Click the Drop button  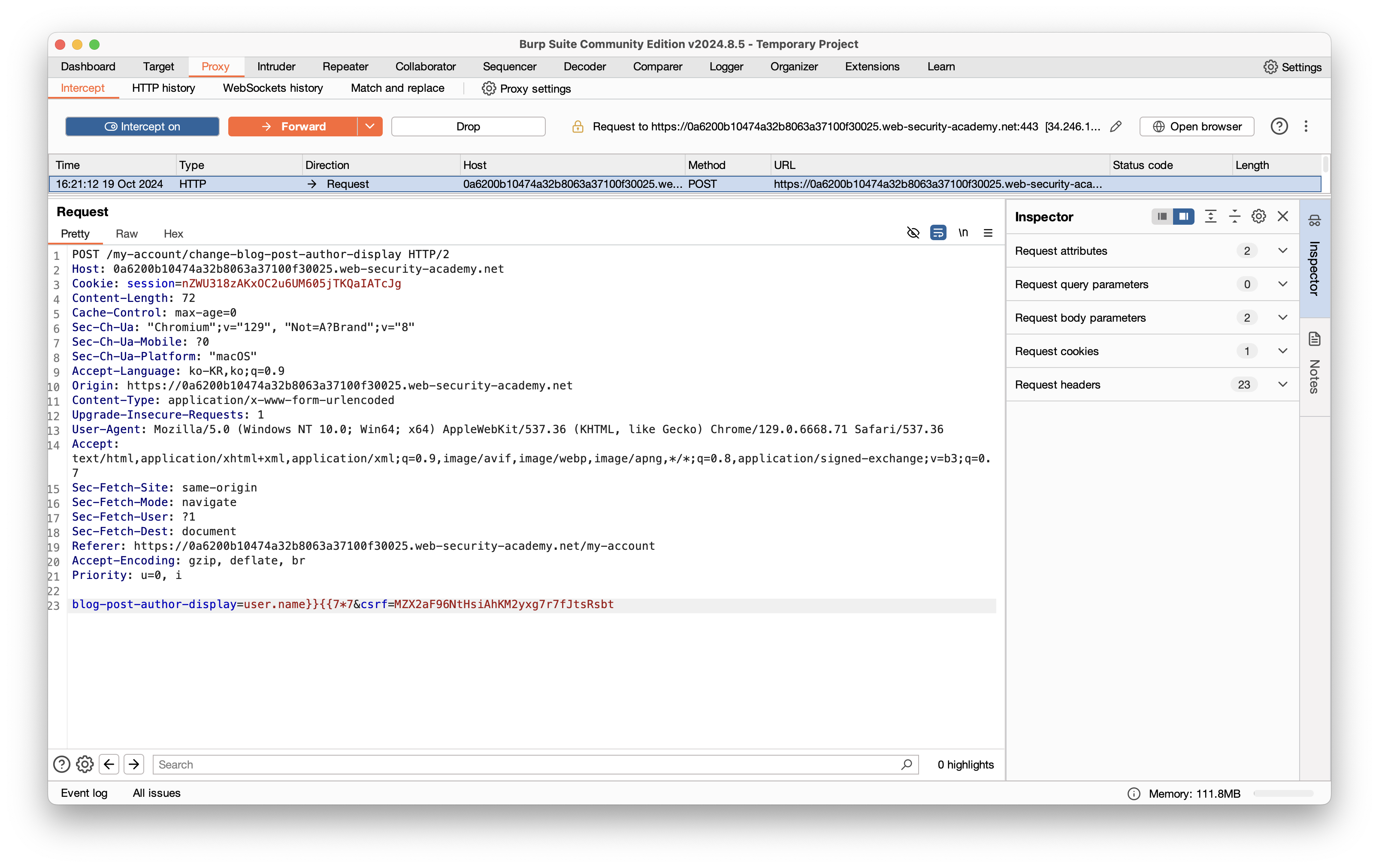pyautogui.click(x=468, y=127)
